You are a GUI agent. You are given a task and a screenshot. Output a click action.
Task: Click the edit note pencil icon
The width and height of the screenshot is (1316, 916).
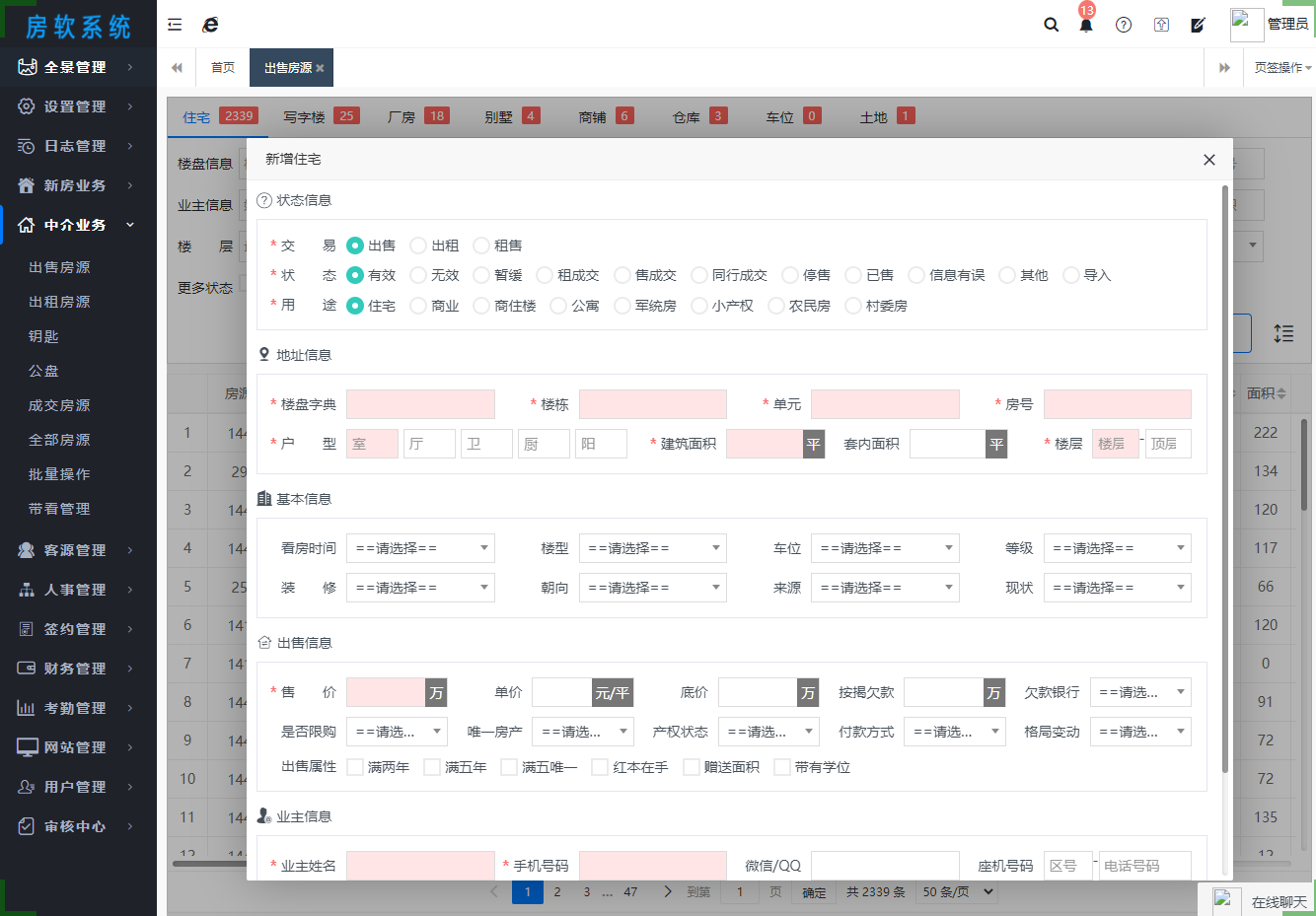point(1199,25)
